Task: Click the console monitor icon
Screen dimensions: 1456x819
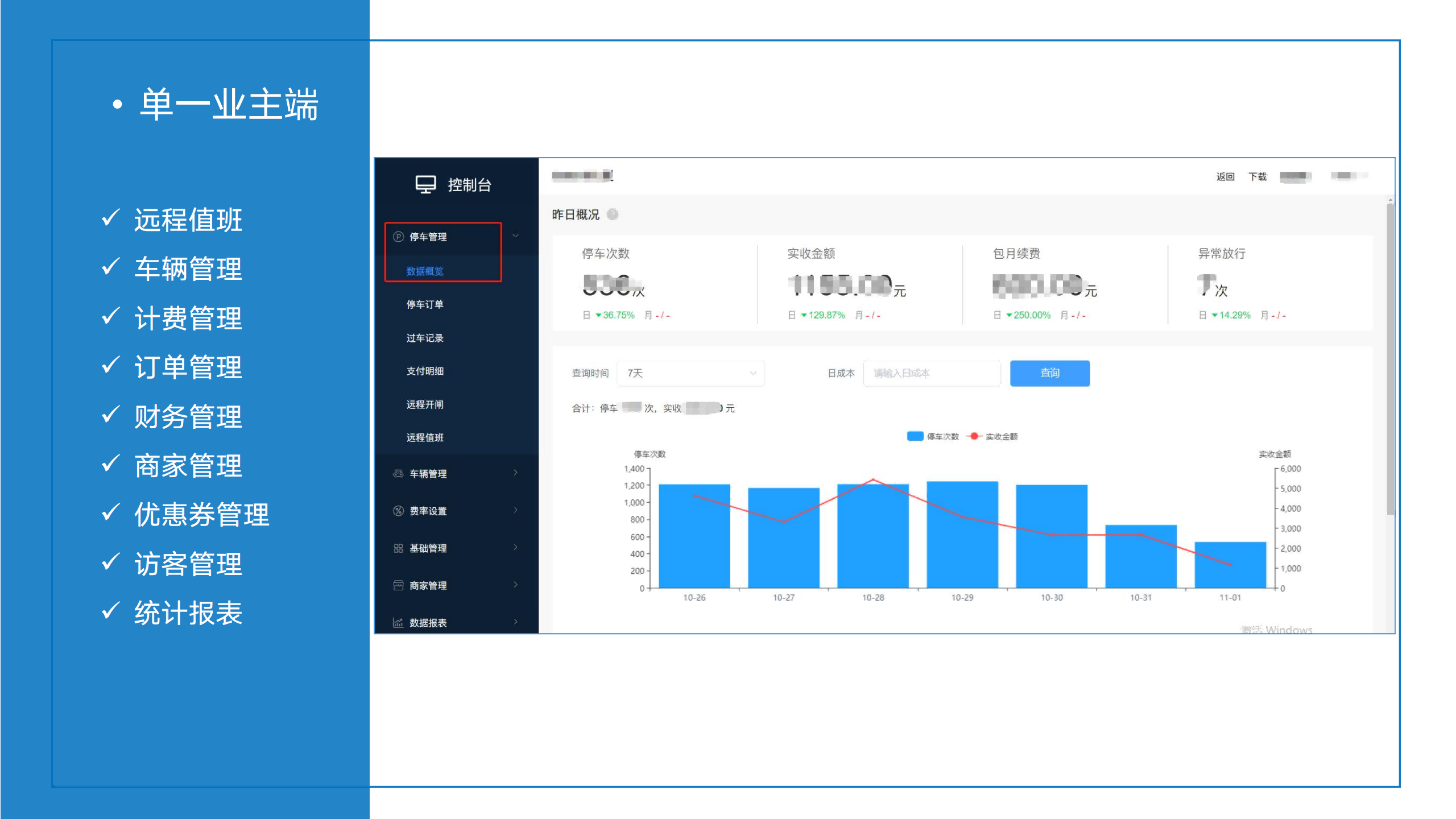Action: (x=425, y=184)
